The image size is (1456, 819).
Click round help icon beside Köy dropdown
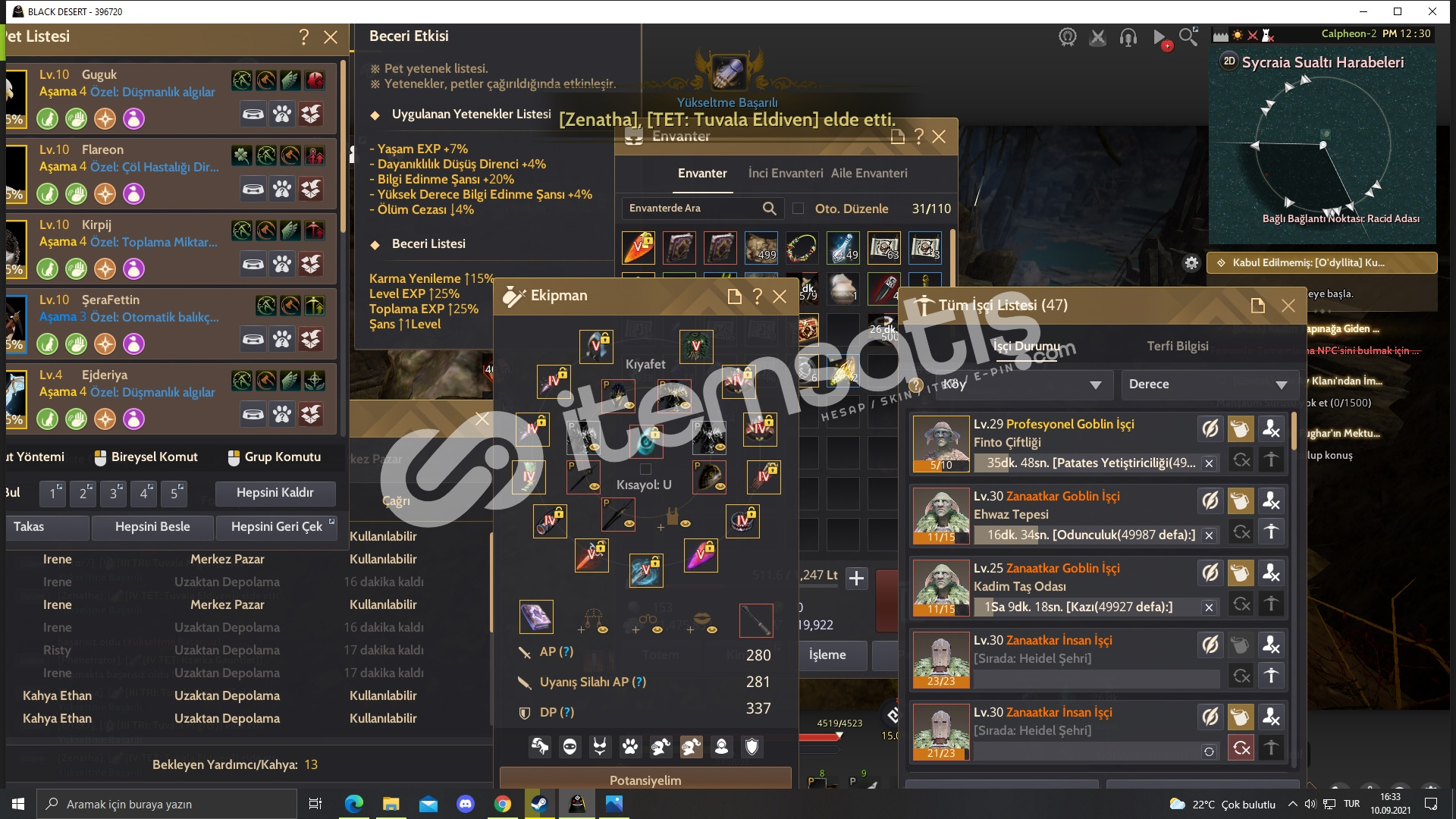coord(916,384)
